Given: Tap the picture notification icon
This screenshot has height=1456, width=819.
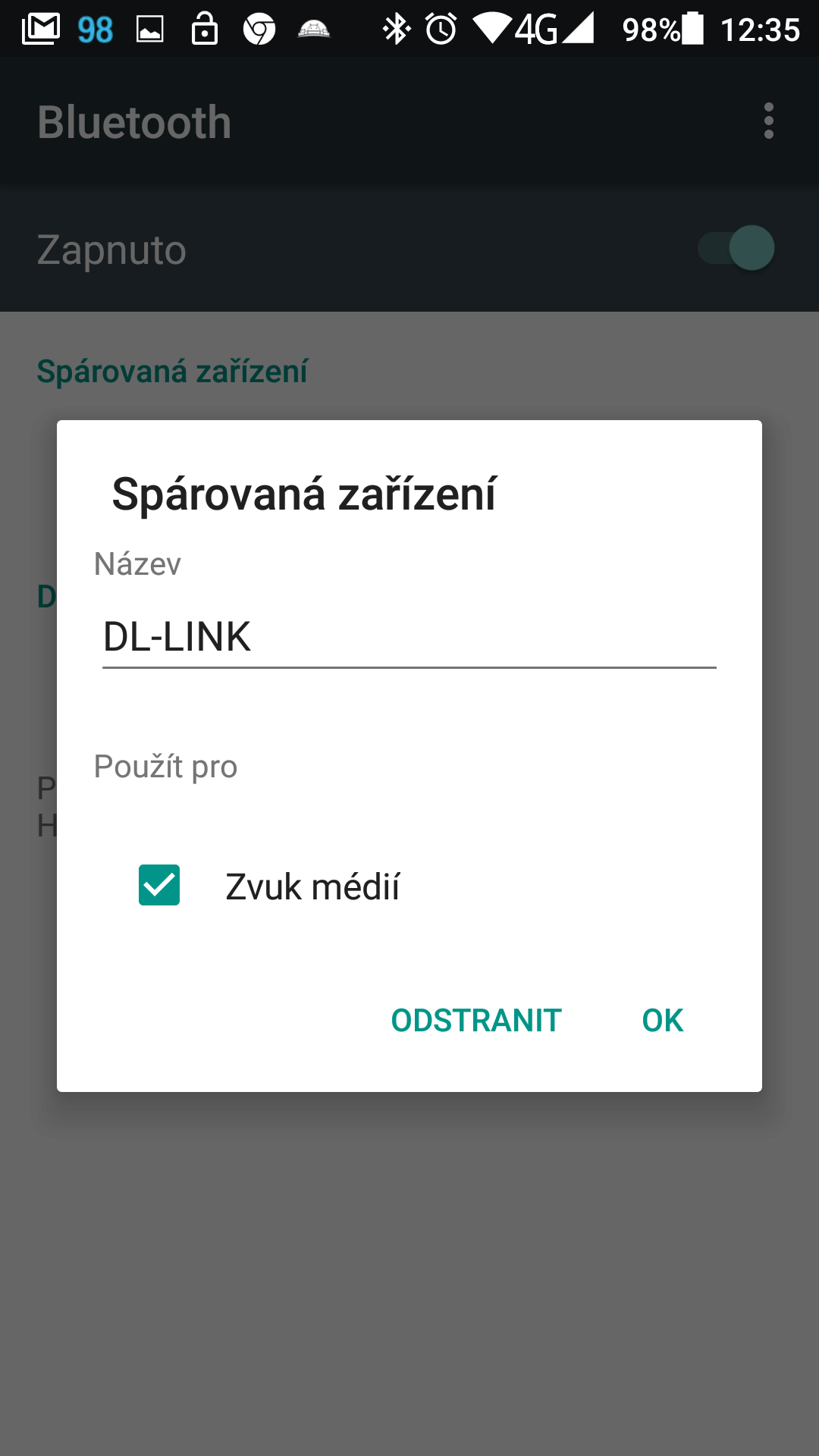Looking at the screenshot, I should coord(150,30).
